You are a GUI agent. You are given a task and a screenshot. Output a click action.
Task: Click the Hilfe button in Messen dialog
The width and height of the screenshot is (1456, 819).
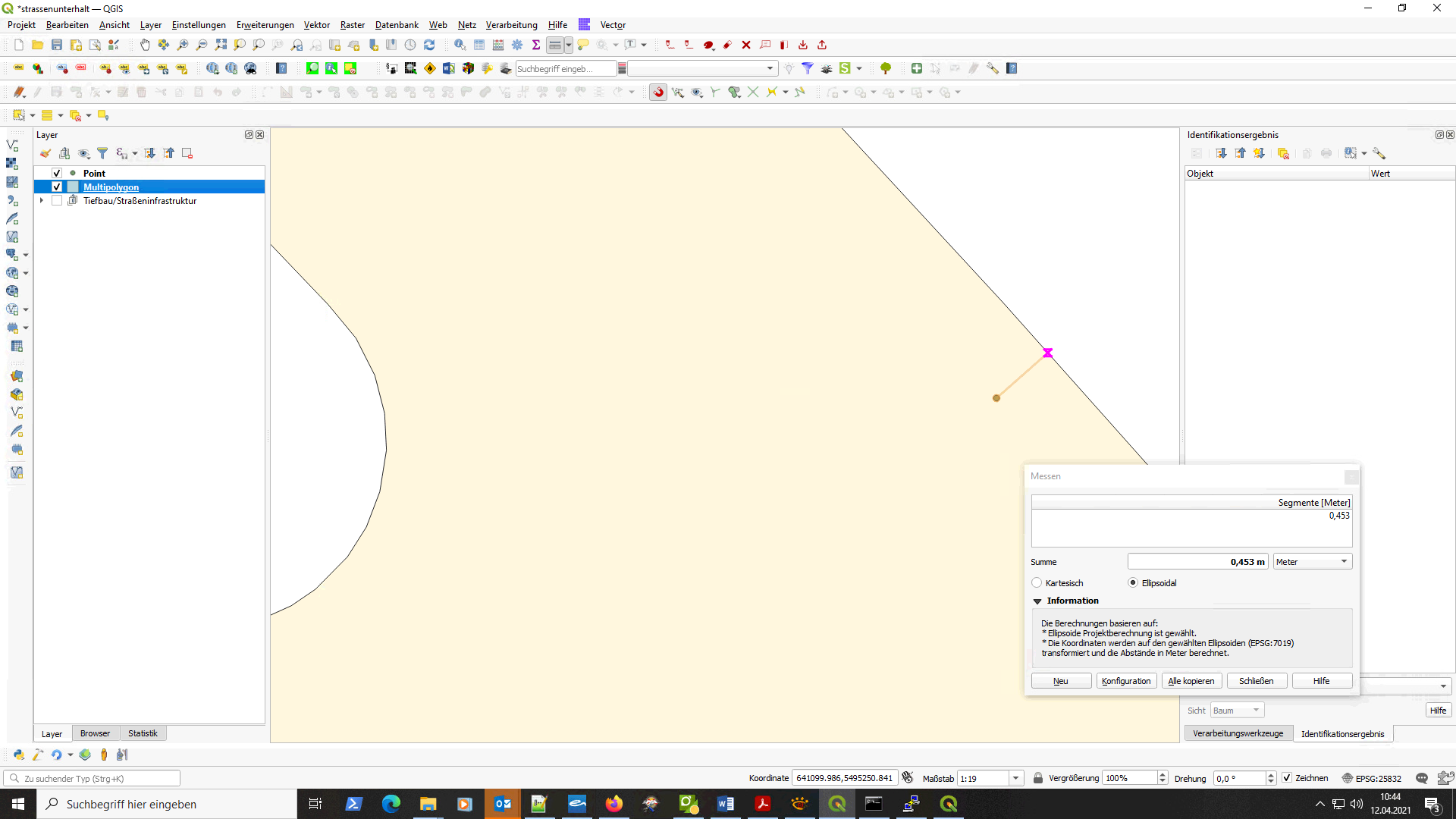1322,681
